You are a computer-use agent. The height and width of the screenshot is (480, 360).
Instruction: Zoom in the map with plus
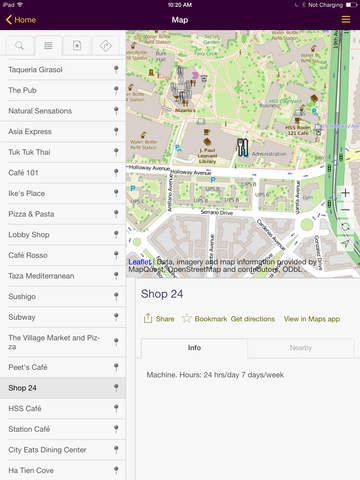coord(346,193)
